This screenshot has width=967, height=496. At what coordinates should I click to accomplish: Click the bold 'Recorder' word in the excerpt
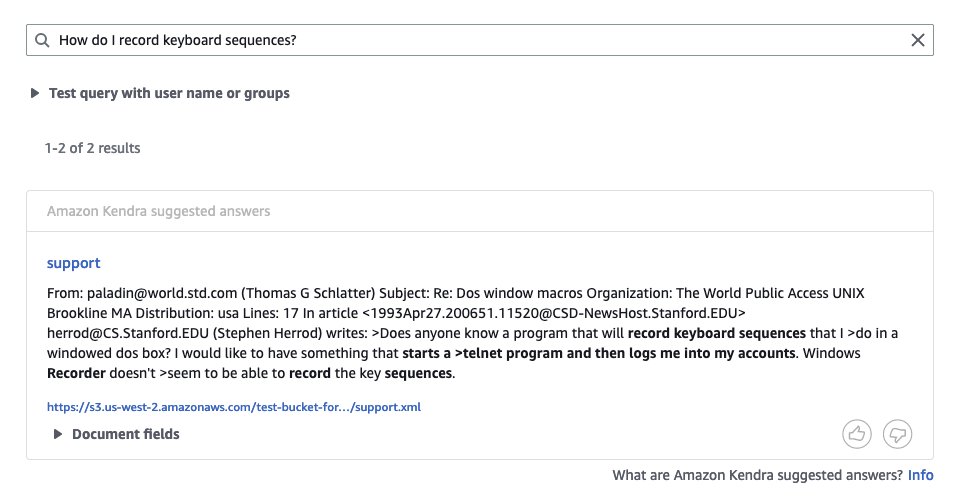click(76, 373)
